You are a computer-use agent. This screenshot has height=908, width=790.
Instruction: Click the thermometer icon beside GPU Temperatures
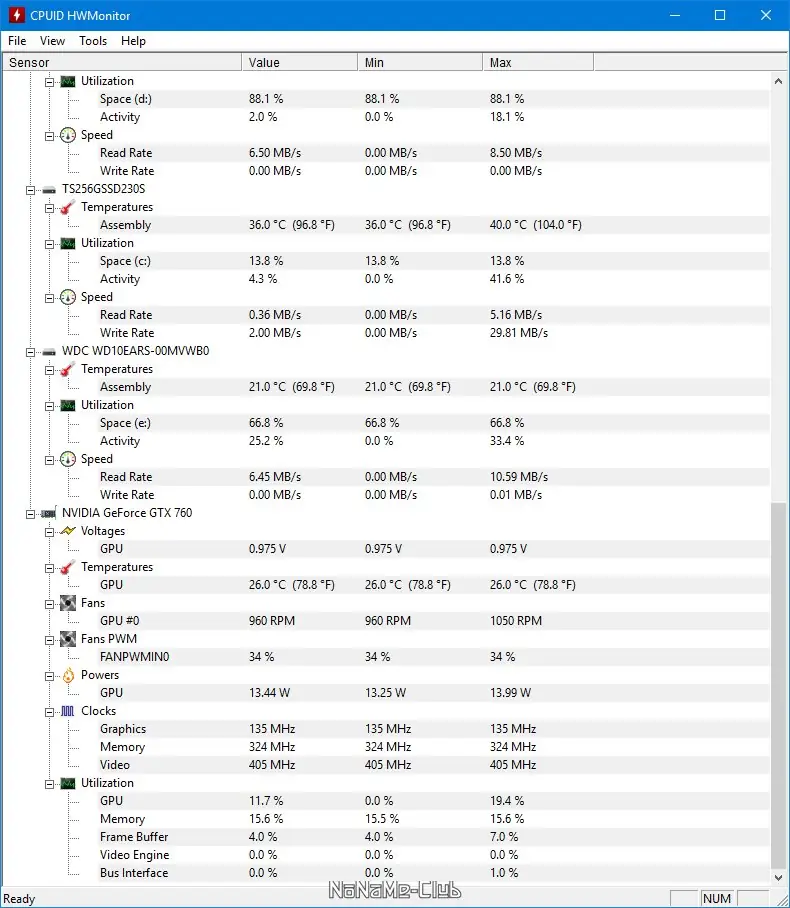[67, 567]
